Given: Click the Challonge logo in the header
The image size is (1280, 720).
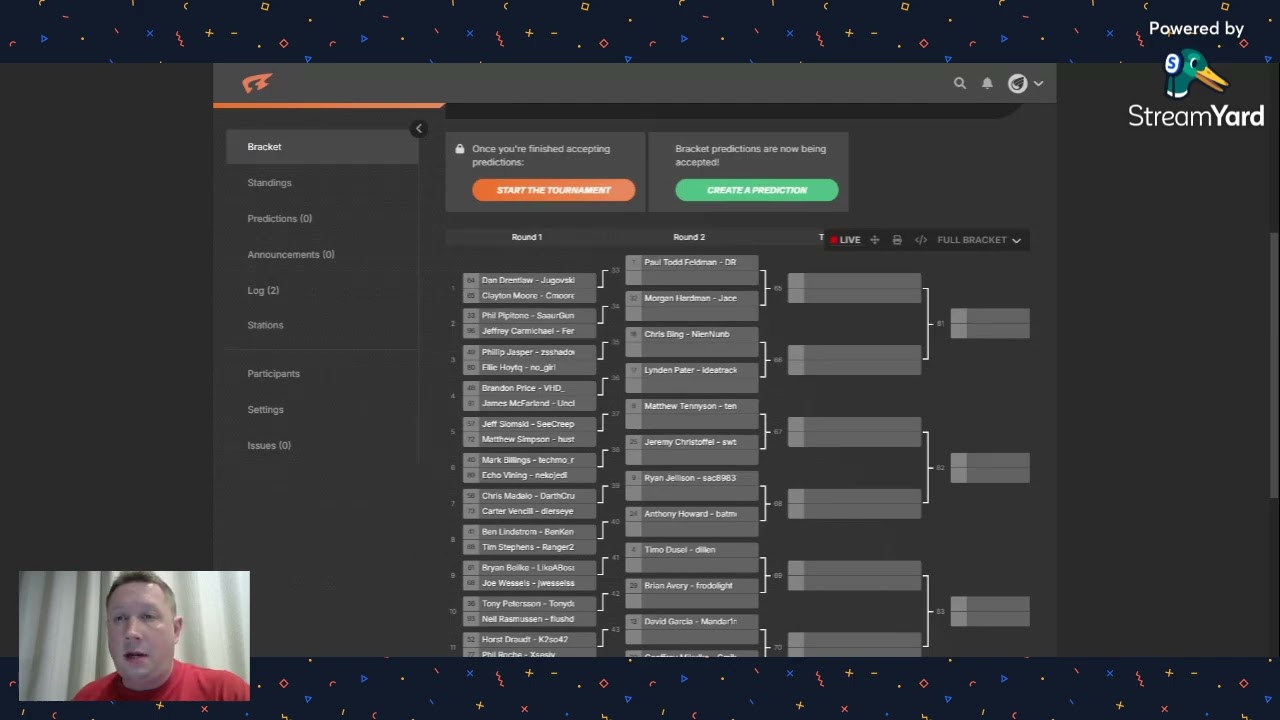Looking at the screenshot, I should (257, 83).
